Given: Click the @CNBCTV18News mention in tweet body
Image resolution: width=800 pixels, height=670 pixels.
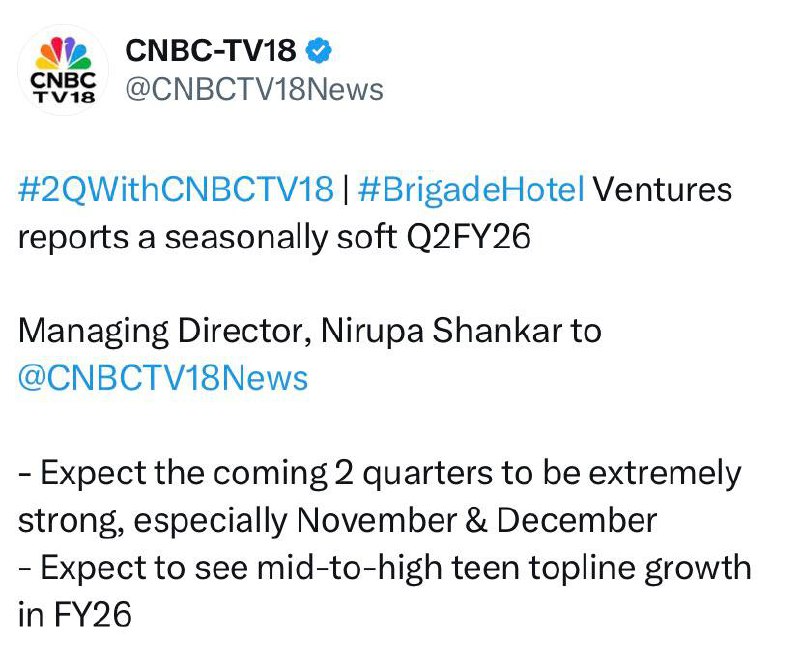Looking at the screenshot, I should point(163,377).
